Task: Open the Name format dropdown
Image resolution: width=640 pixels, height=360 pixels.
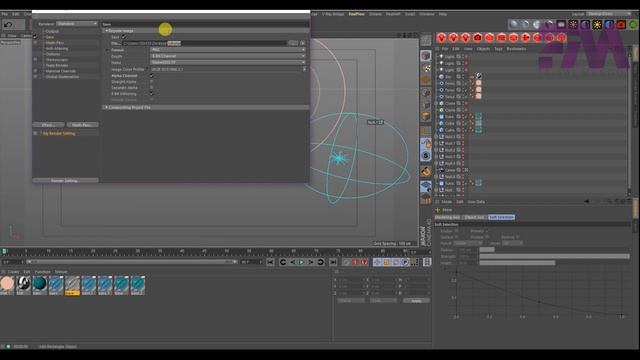Action: 227,62
